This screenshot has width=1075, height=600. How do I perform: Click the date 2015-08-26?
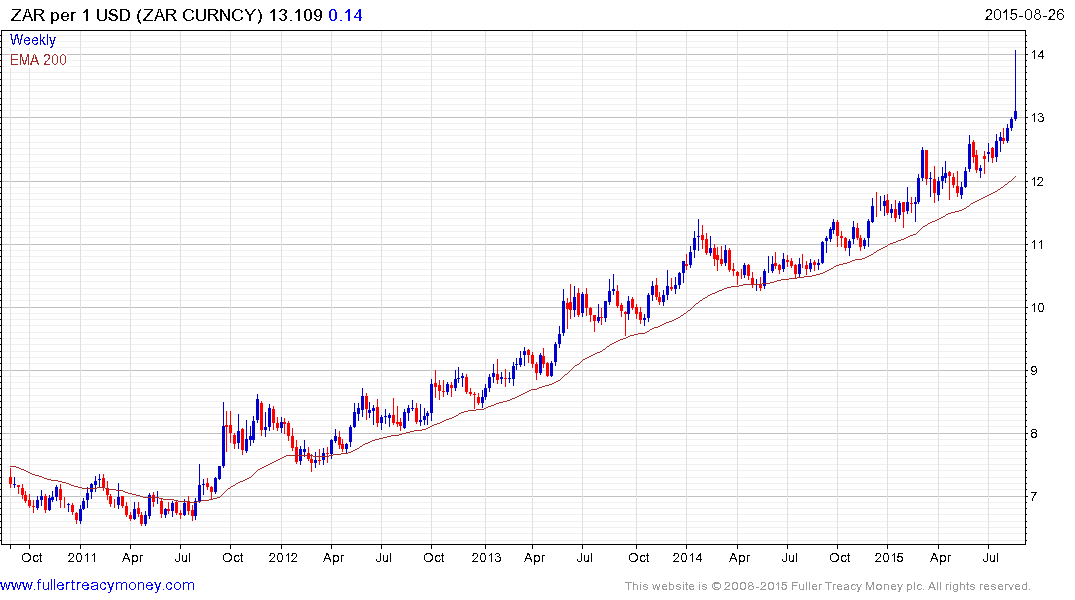tap(1024, 14)
